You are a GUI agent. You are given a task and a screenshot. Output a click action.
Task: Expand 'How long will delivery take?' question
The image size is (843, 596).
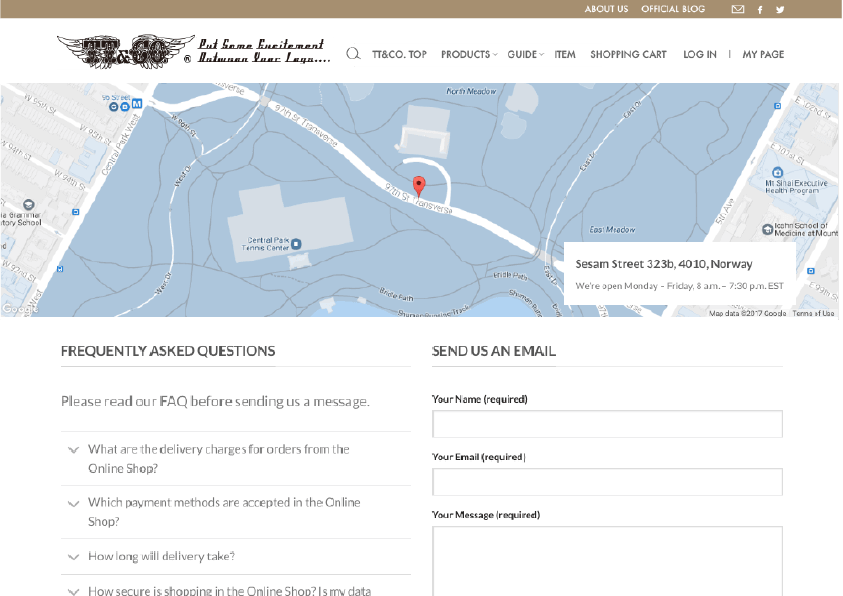tap(236, 556)
